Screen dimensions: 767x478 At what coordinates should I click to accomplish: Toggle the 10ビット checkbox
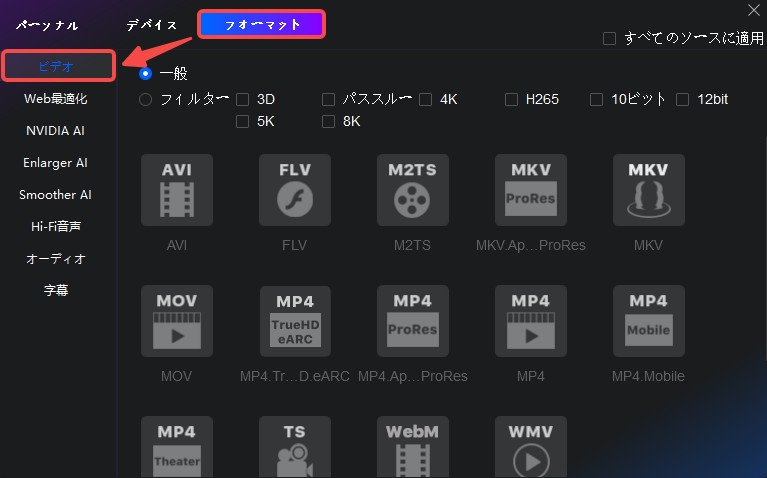596,100
